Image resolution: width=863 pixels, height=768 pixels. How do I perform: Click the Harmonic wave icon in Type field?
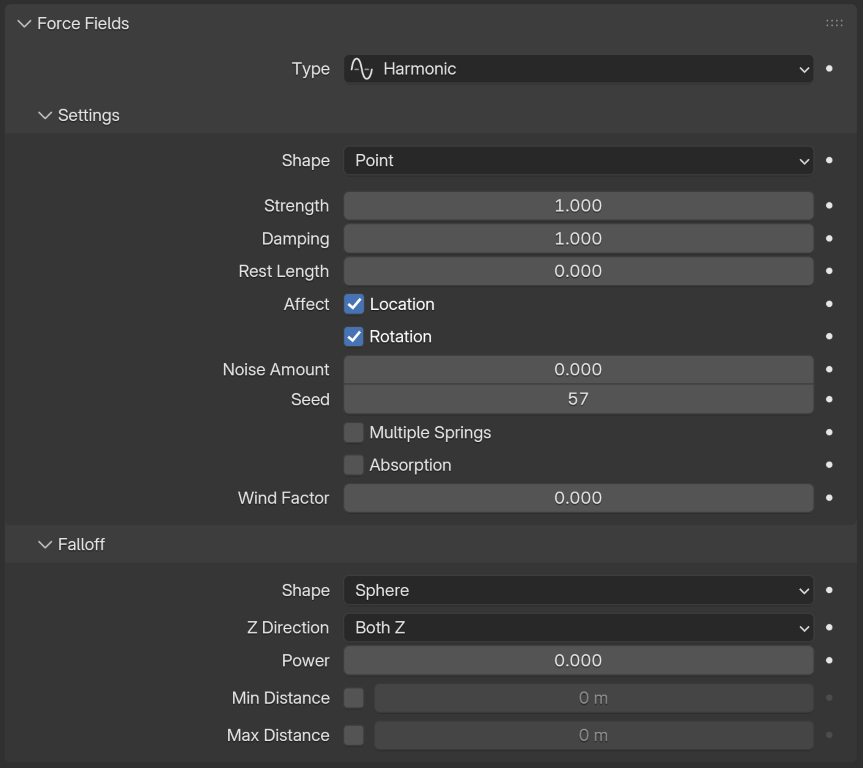click(x=362, y=69)
